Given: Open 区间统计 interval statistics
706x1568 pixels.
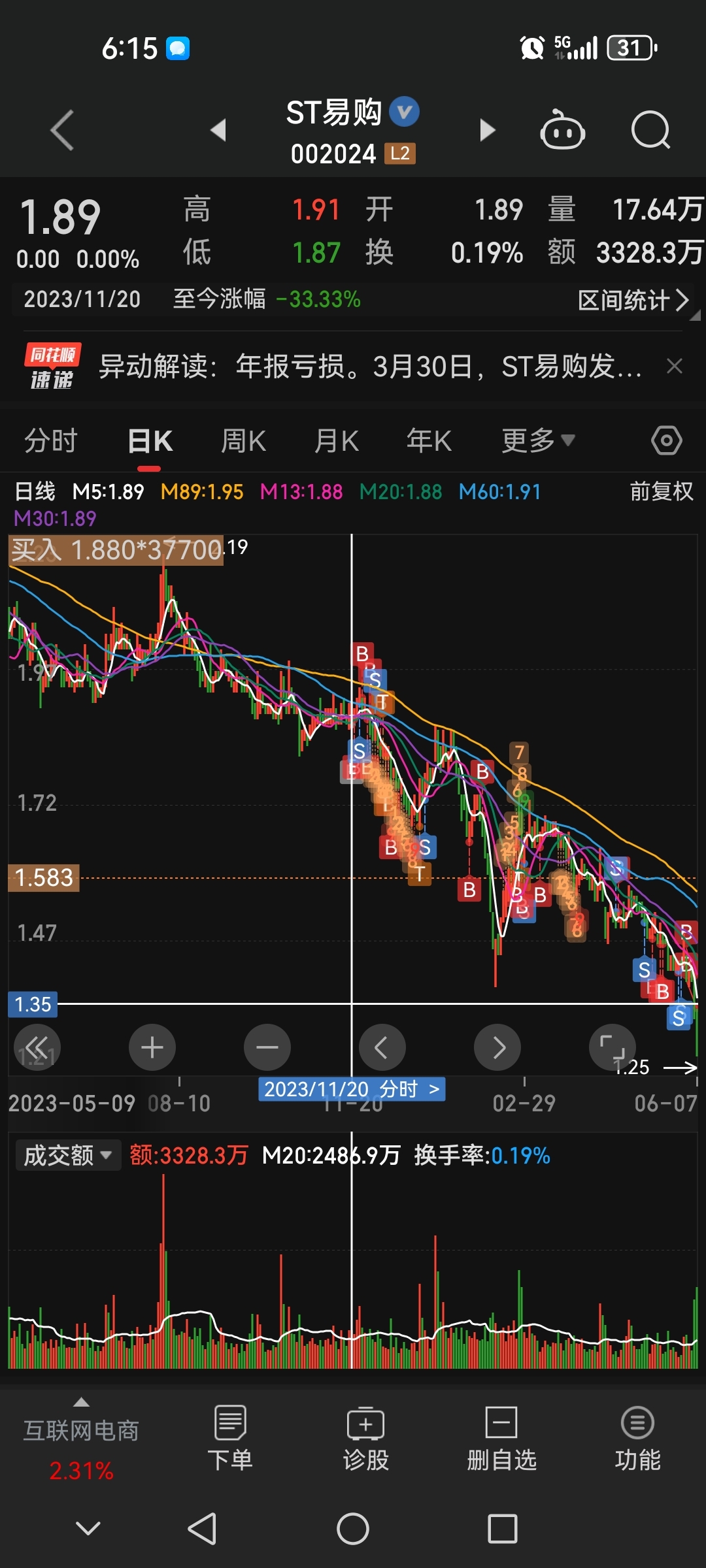Looking at the screenshot, I should tap(633, 300).
